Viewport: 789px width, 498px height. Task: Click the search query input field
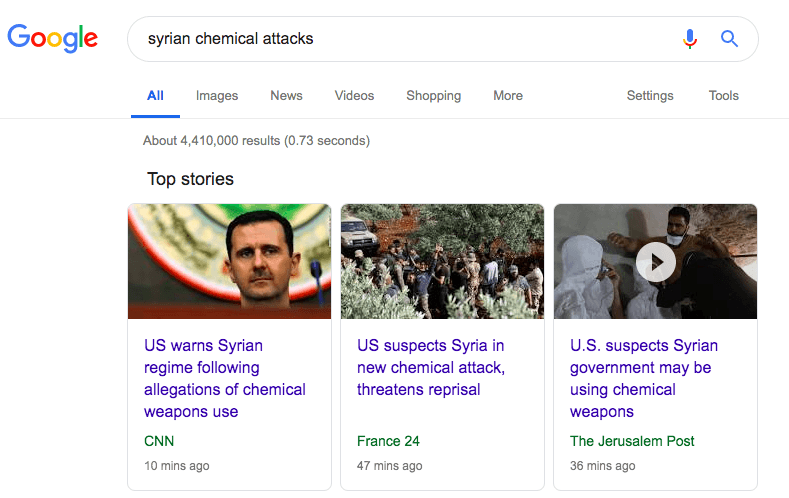pos(400,39)
